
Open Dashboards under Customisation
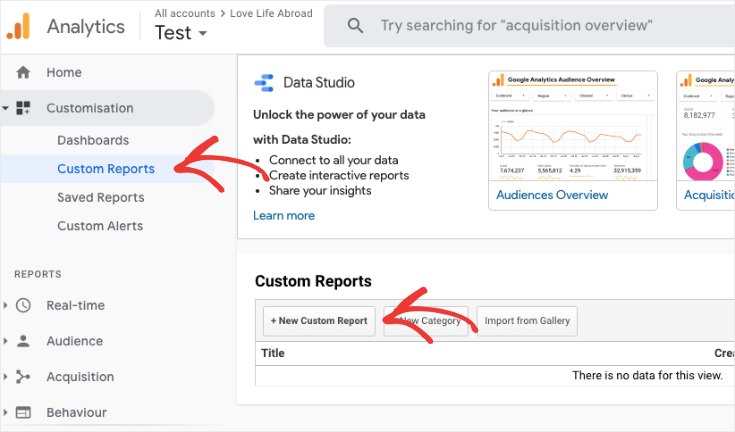(x=93, y=140)
